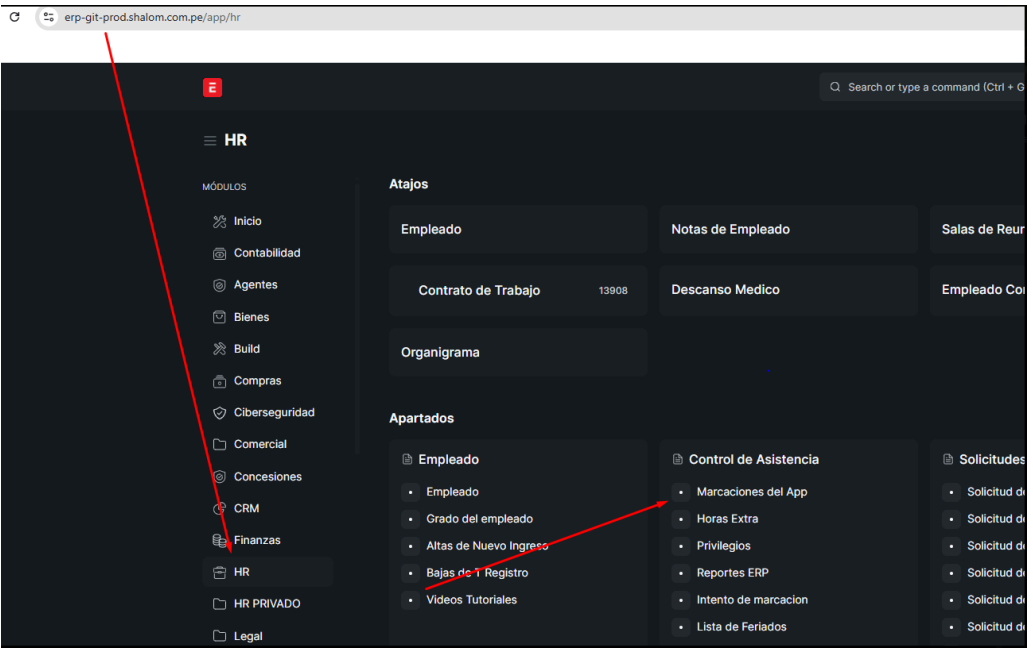Click the Finanzas coins icon
1033x649 pixels.
[220, 541]
